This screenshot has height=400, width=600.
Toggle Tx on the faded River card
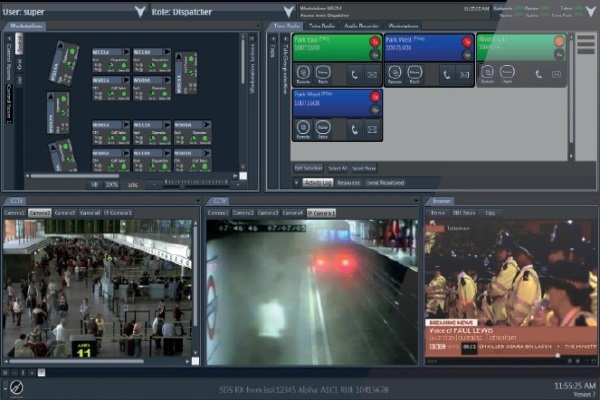pyautogui.click(x=559, y=41)
